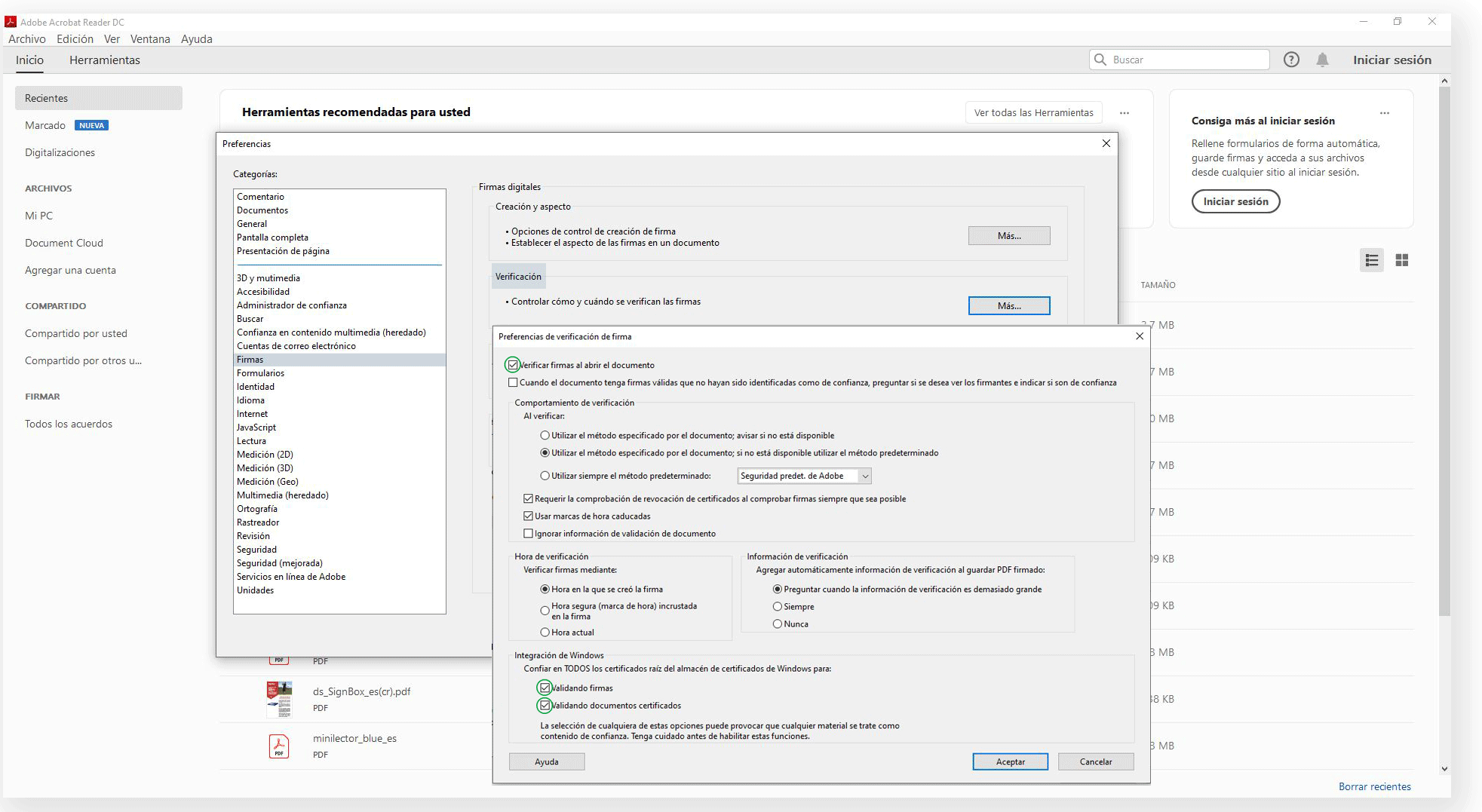This screenshot has width=1482, height=812.
Task: Select JavaScript category
Action: (339, 427)
